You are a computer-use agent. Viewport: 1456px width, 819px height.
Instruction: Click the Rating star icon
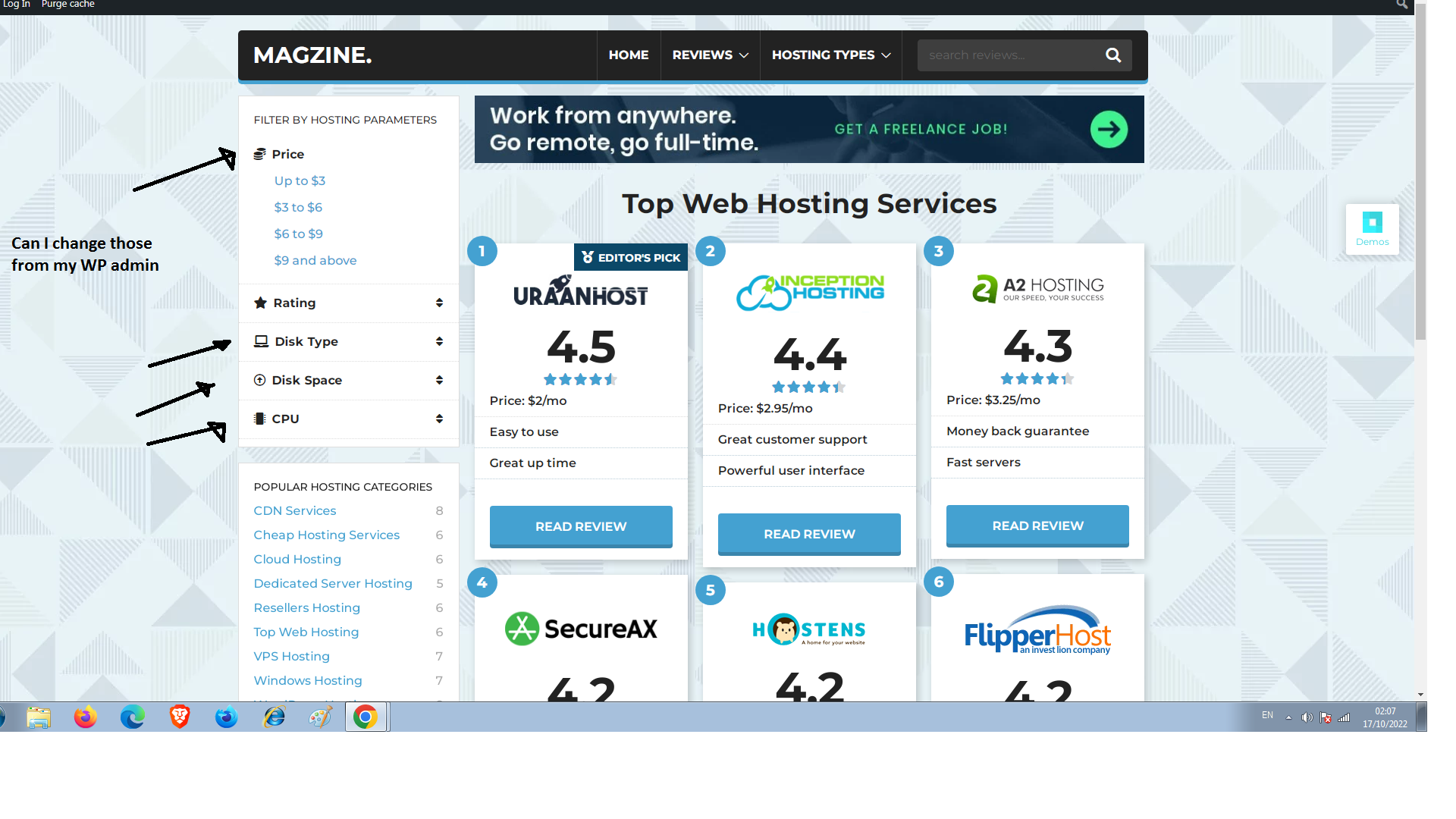(260, 303)
